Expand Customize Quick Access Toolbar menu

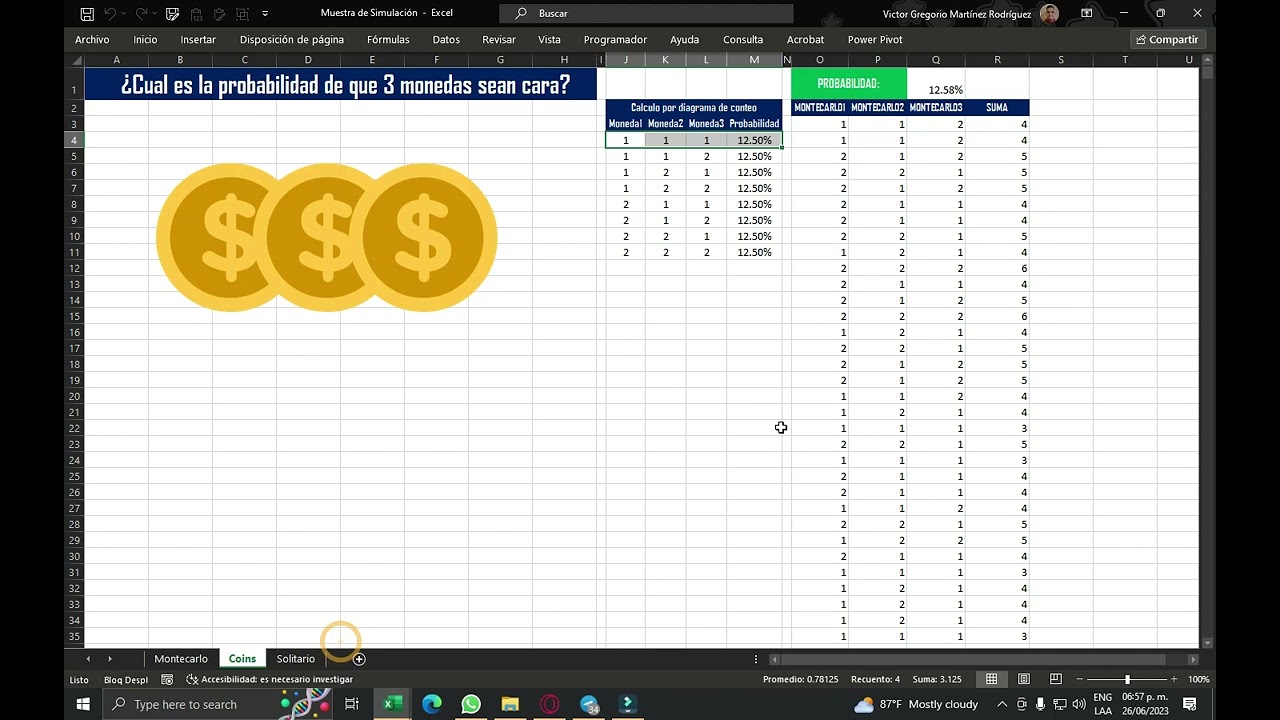pos(265,14)
